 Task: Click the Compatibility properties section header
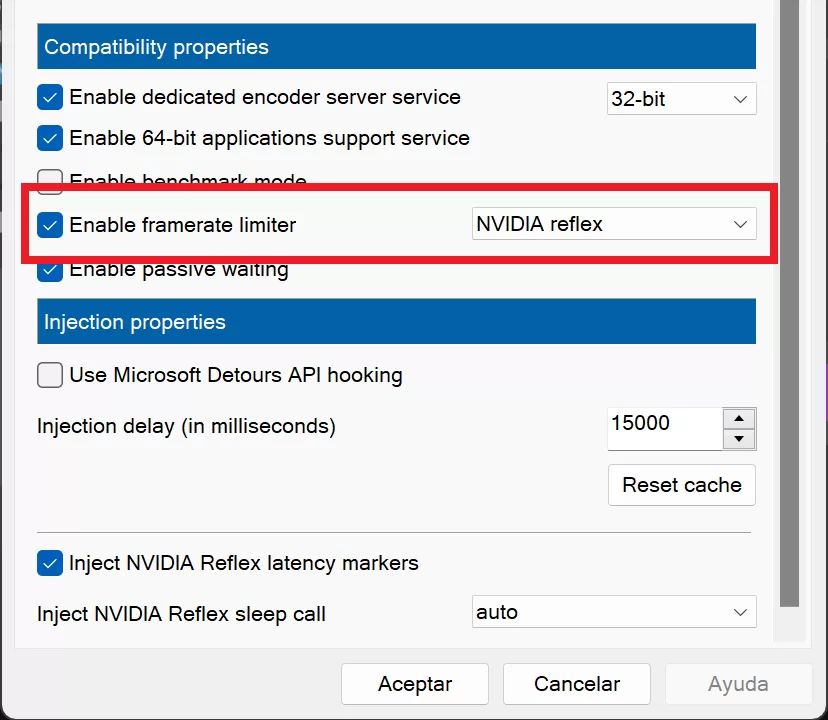(x=396, y=47)
